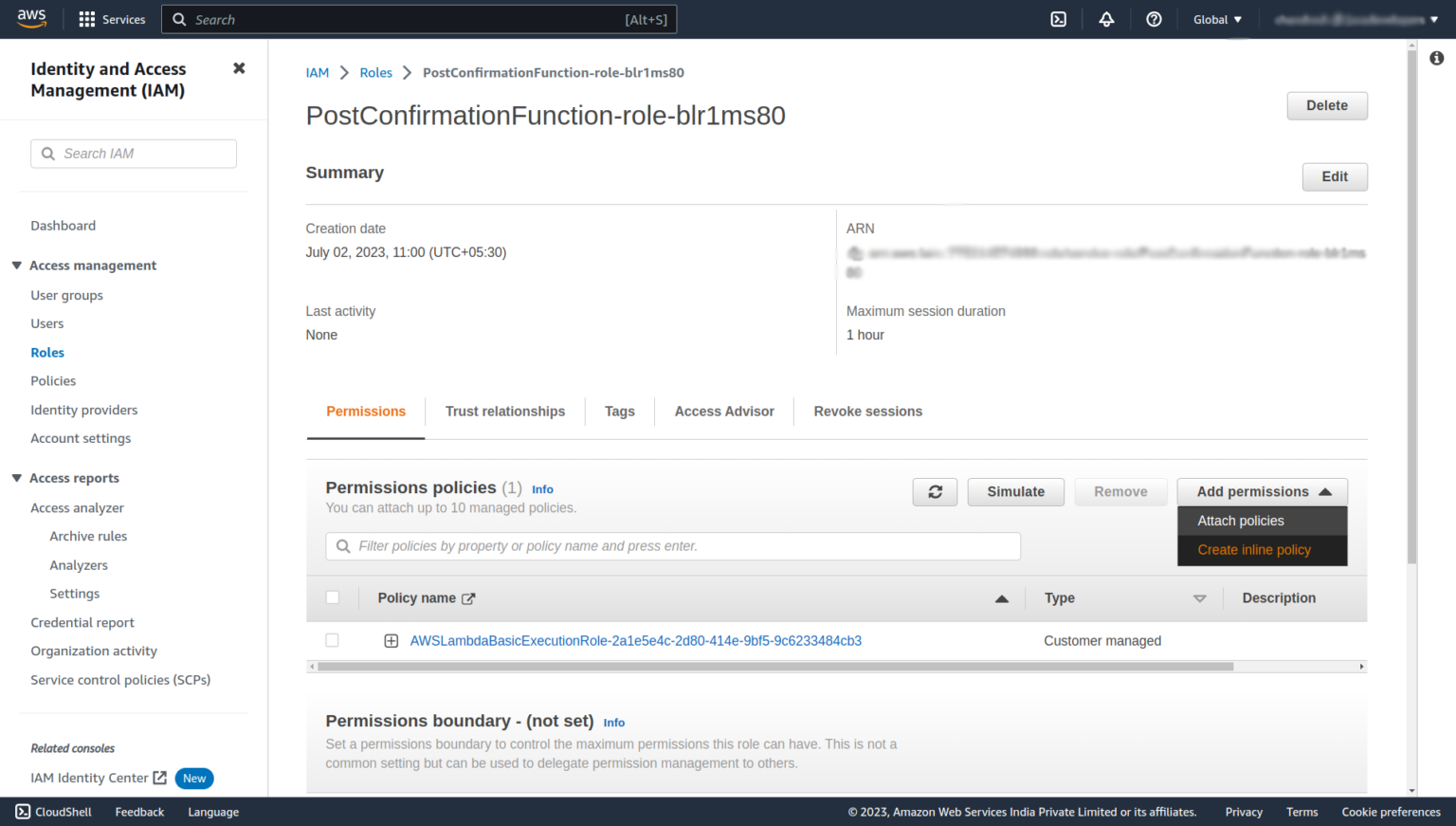Open the page info panel
This screenshot has height=826, width=1456.
1437,58
